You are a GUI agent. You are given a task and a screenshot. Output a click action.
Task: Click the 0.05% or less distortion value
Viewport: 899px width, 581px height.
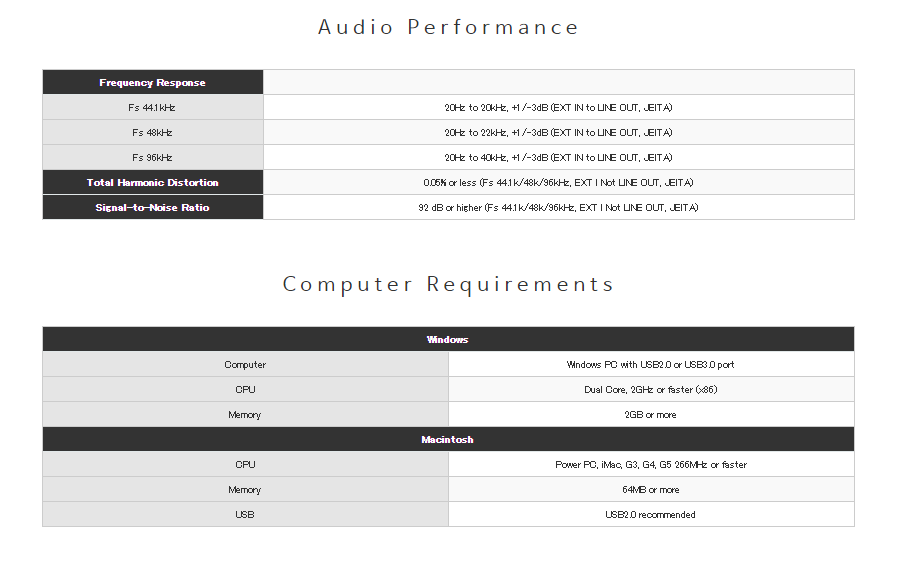pos(558,183)
